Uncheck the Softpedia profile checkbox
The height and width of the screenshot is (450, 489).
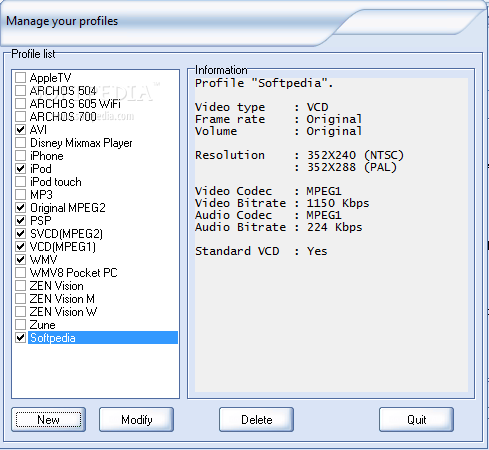click(21, 337)
